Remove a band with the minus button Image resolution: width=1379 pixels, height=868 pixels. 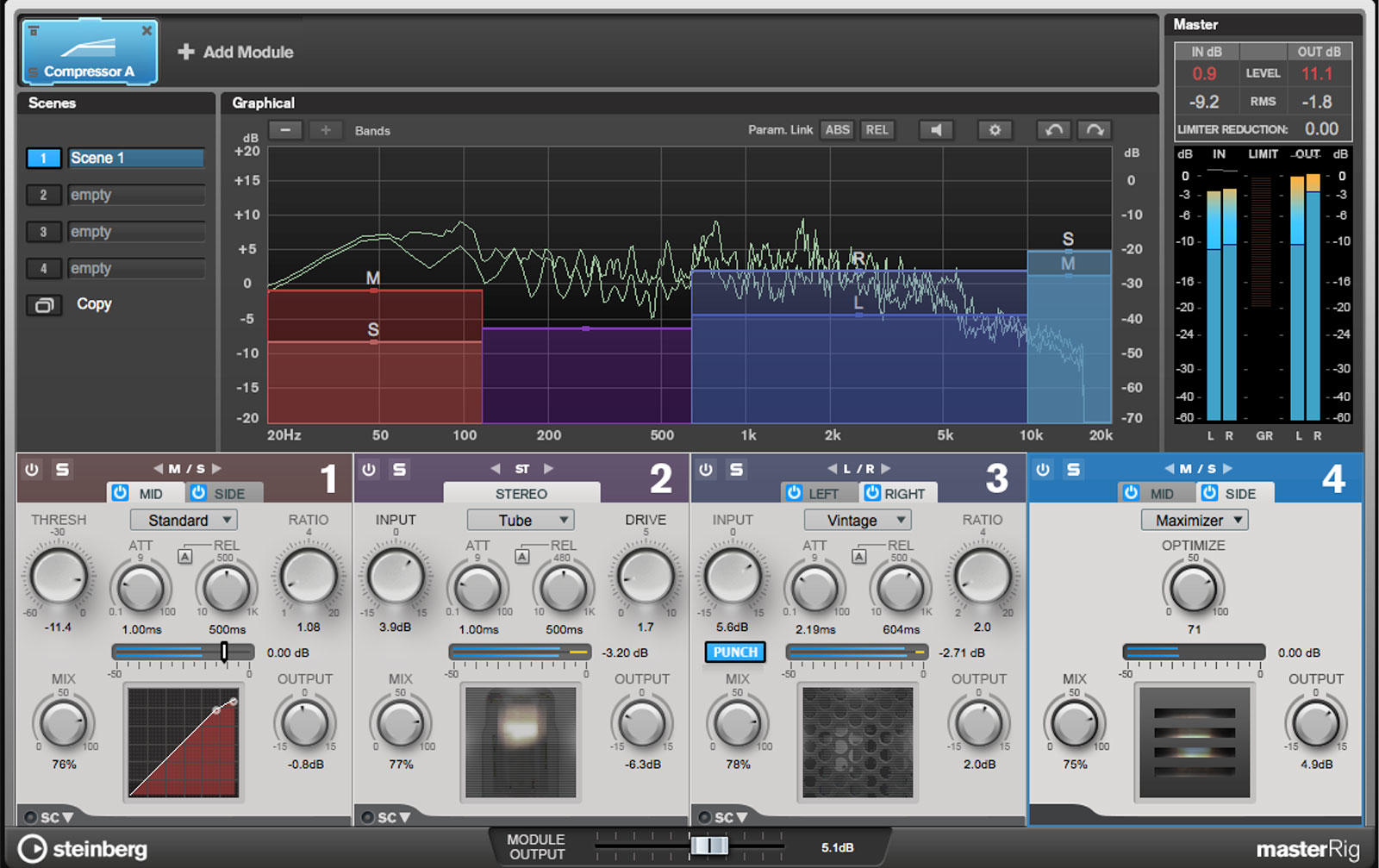tap(285, 130)
